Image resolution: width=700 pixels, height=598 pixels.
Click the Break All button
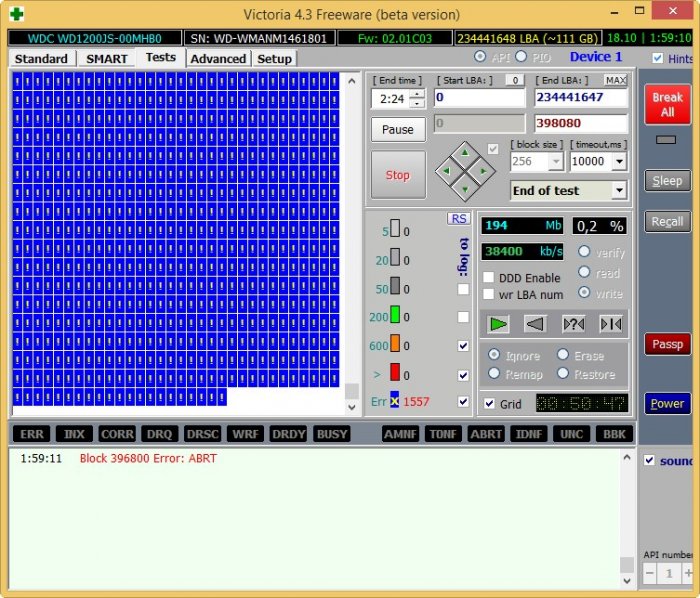[x=667, y=104]
